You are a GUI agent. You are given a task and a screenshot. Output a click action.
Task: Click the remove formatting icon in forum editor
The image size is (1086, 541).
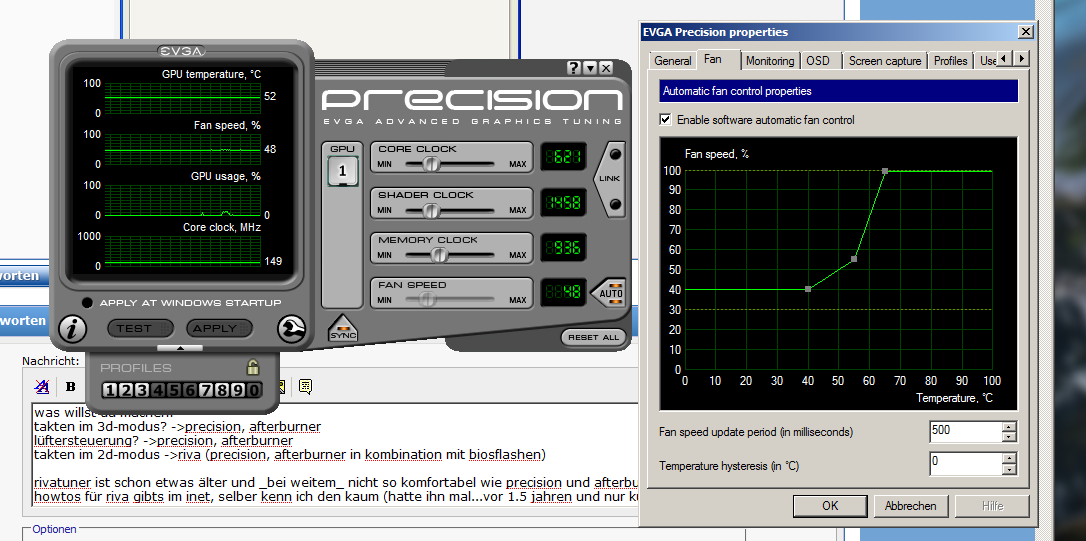[42, 387]
